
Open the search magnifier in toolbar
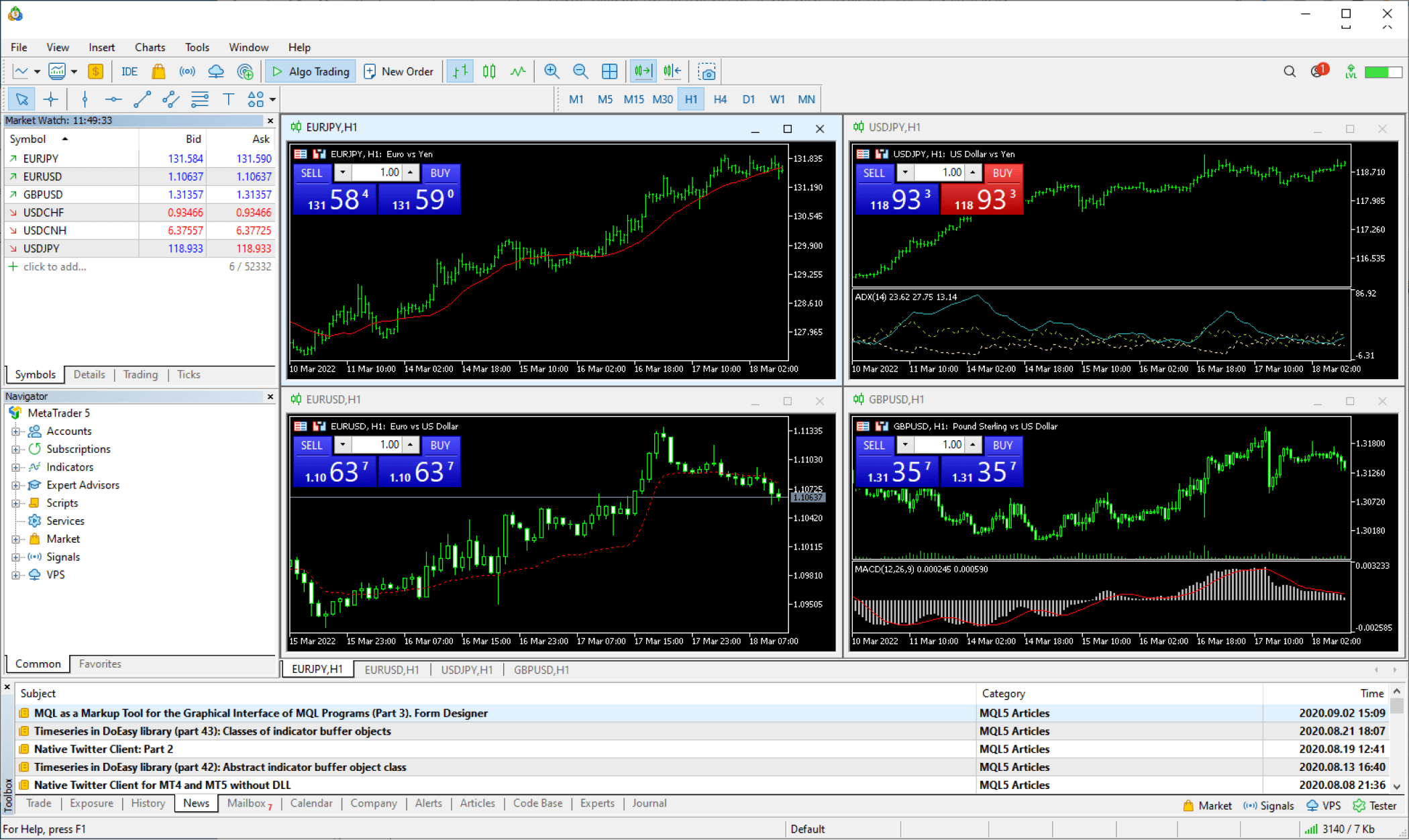point(1289,71)
